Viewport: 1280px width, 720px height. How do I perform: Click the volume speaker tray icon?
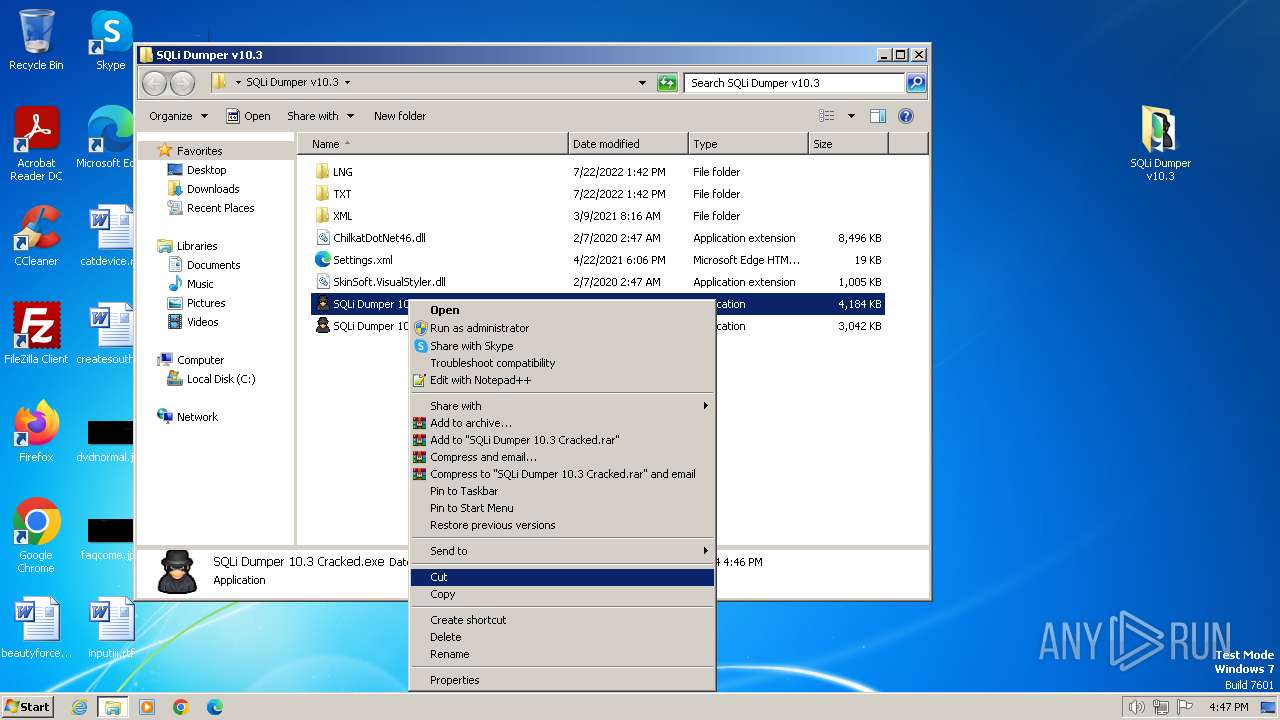(1136, 707)
